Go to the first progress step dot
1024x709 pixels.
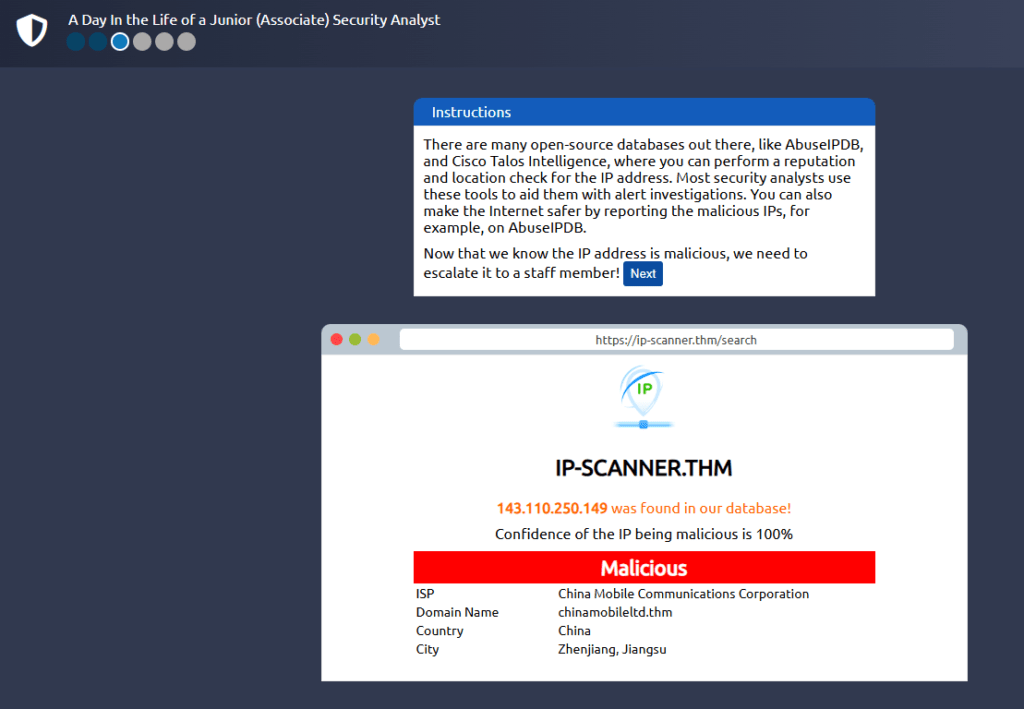coord(76,42)
